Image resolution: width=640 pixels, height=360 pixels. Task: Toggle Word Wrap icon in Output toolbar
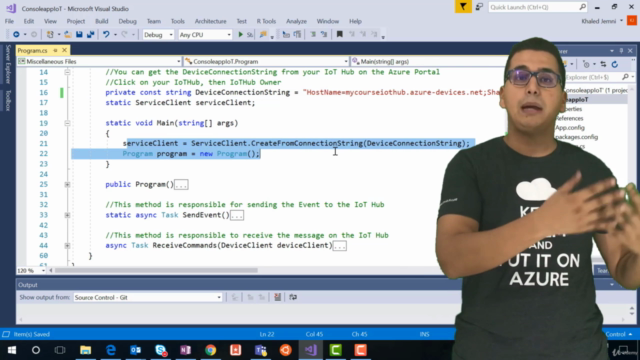pos(293,297)
